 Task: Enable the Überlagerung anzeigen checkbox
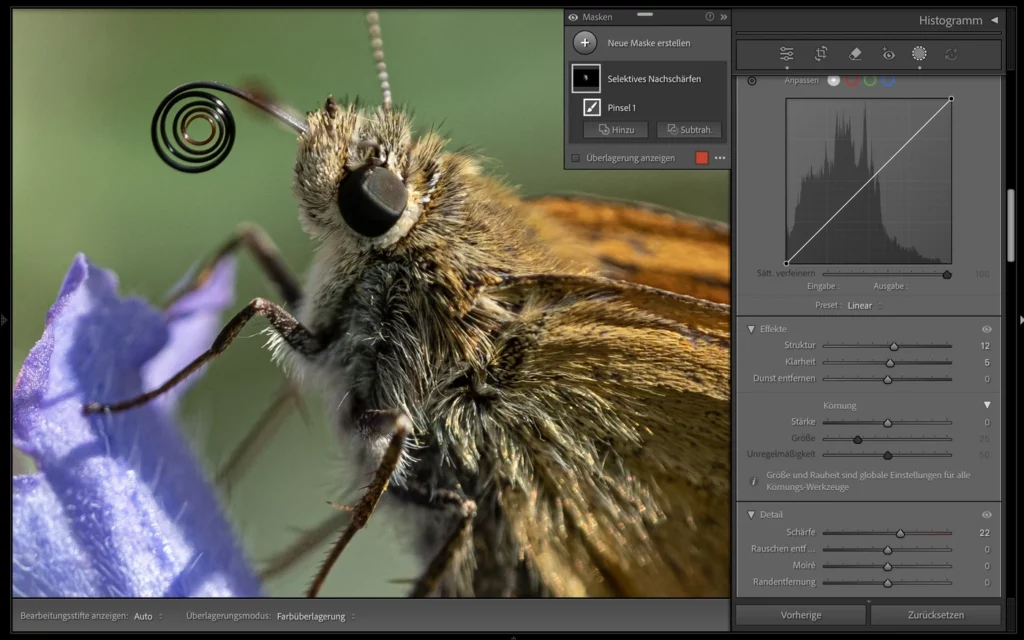click(x=575, y=158)
